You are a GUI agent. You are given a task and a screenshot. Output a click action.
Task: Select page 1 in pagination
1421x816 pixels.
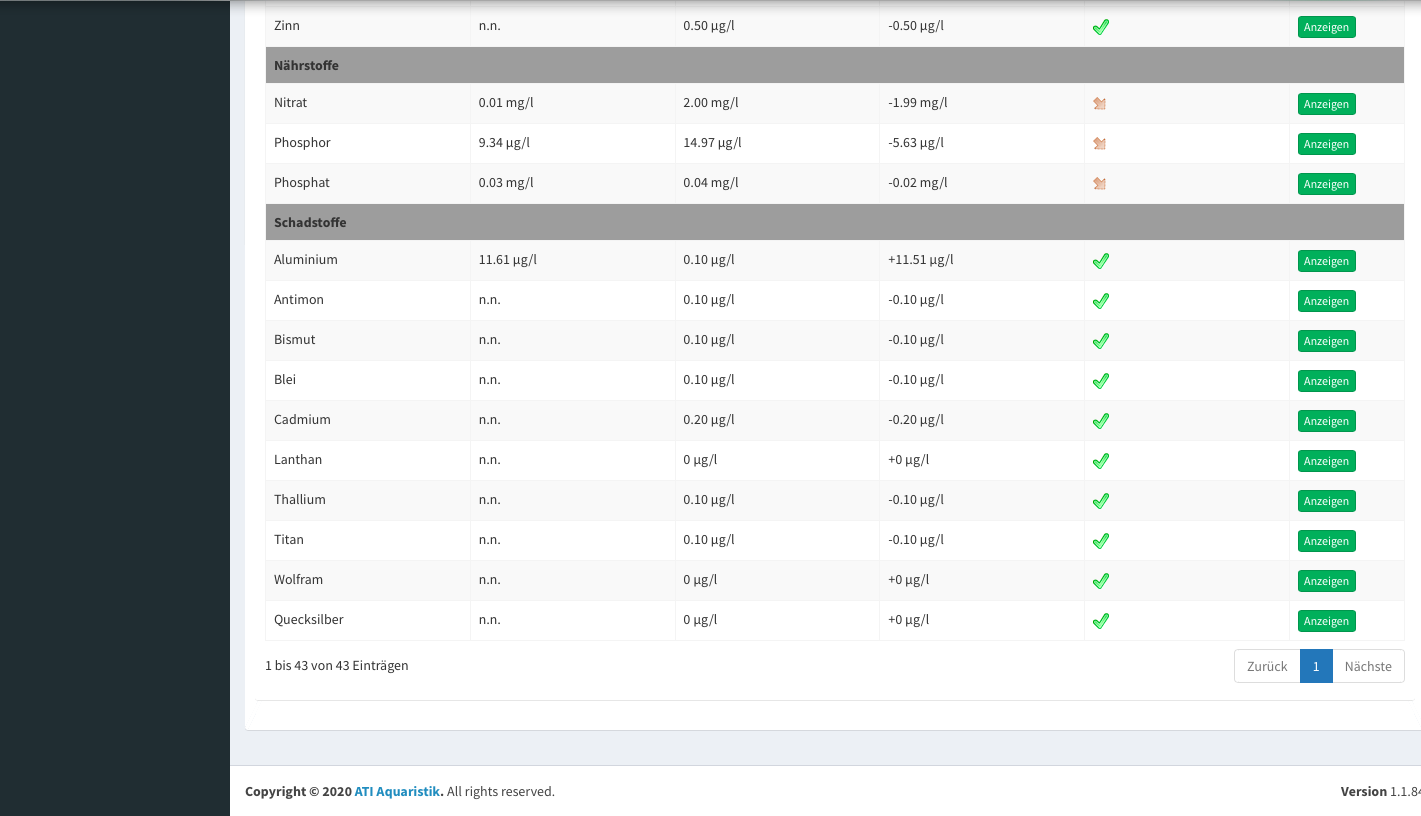click(x=1316, y=666)
